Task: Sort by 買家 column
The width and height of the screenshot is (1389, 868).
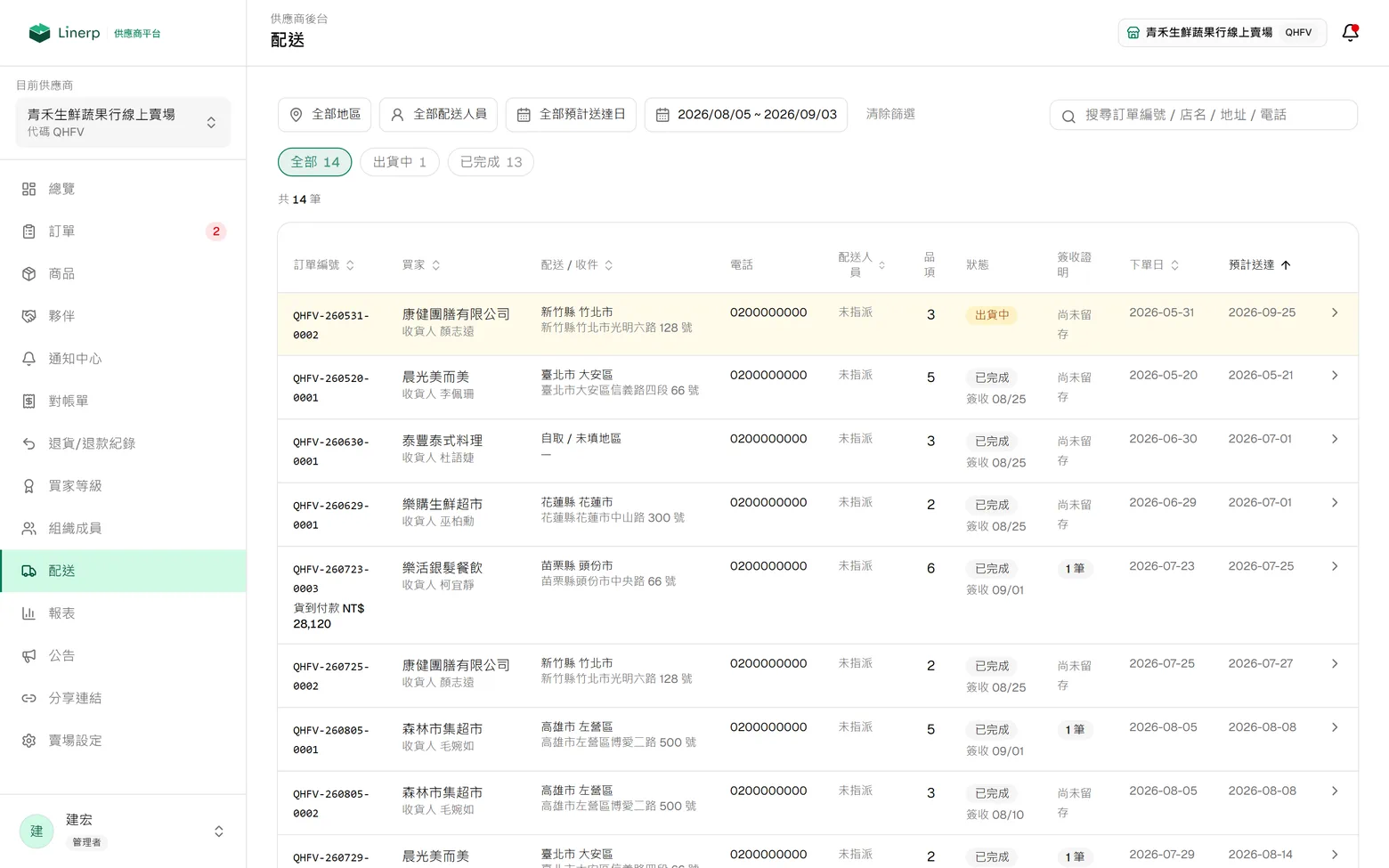Action: [421, 264]
